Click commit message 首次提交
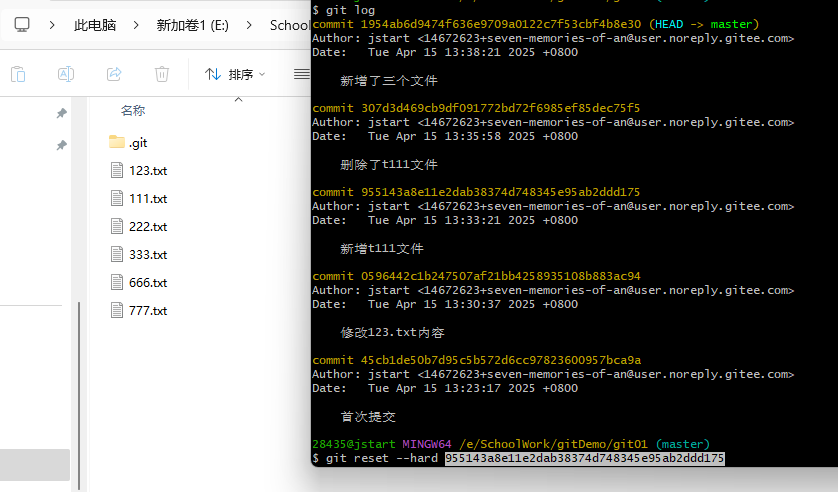The image size is (838, 492). tap(368, 416)
